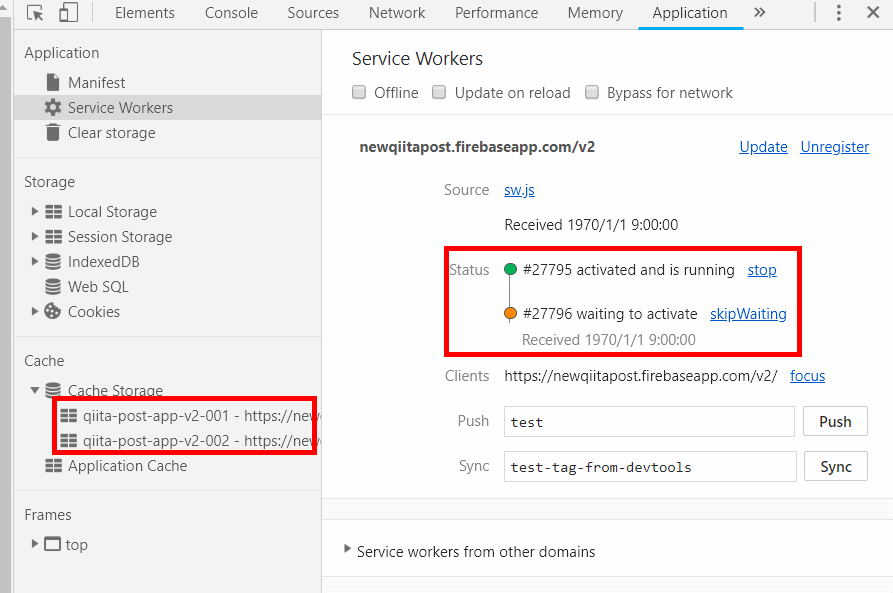893x593 pixels.
Task: Click the Cookies icon in sidebar
Action: [x=53, y=311]
